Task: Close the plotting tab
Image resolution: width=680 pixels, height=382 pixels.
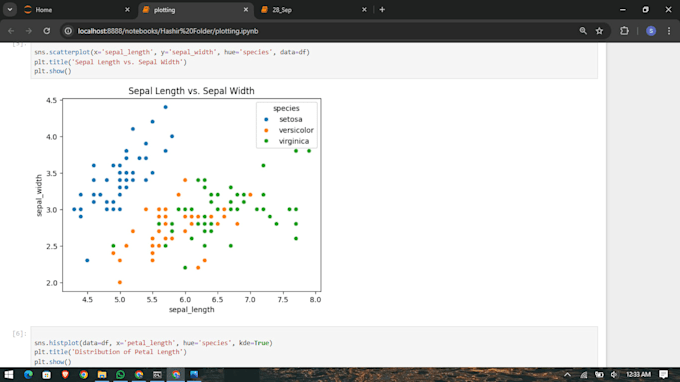Action: click(246, 10)
